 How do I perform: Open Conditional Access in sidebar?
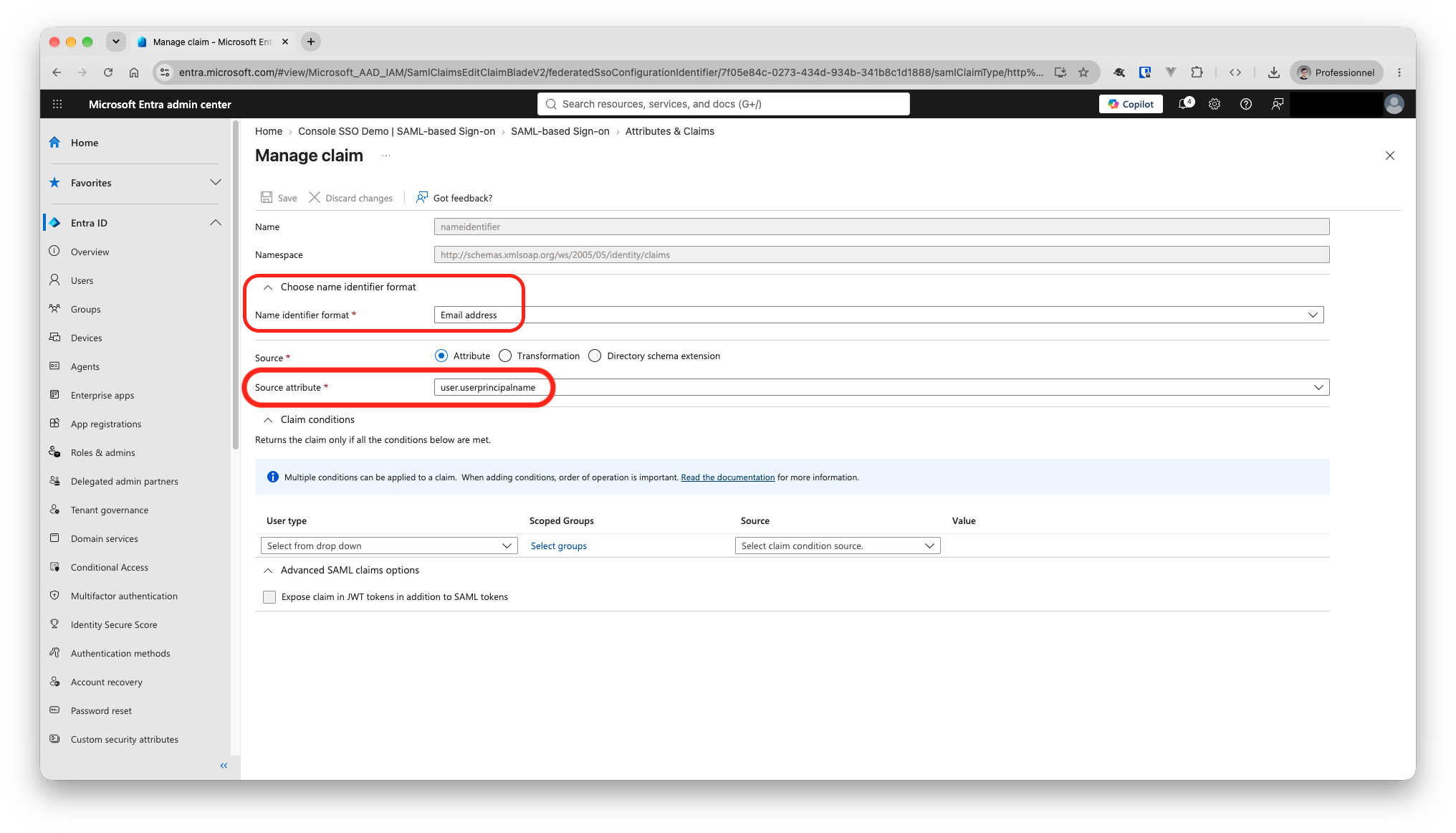(x=110, y=567)
